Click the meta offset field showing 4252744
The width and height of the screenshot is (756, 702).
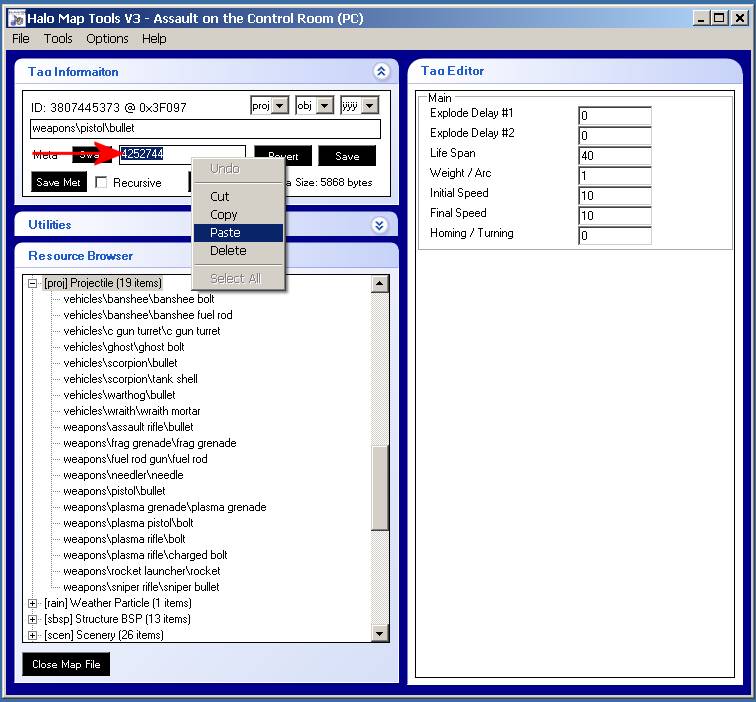[x=182, y=154]
